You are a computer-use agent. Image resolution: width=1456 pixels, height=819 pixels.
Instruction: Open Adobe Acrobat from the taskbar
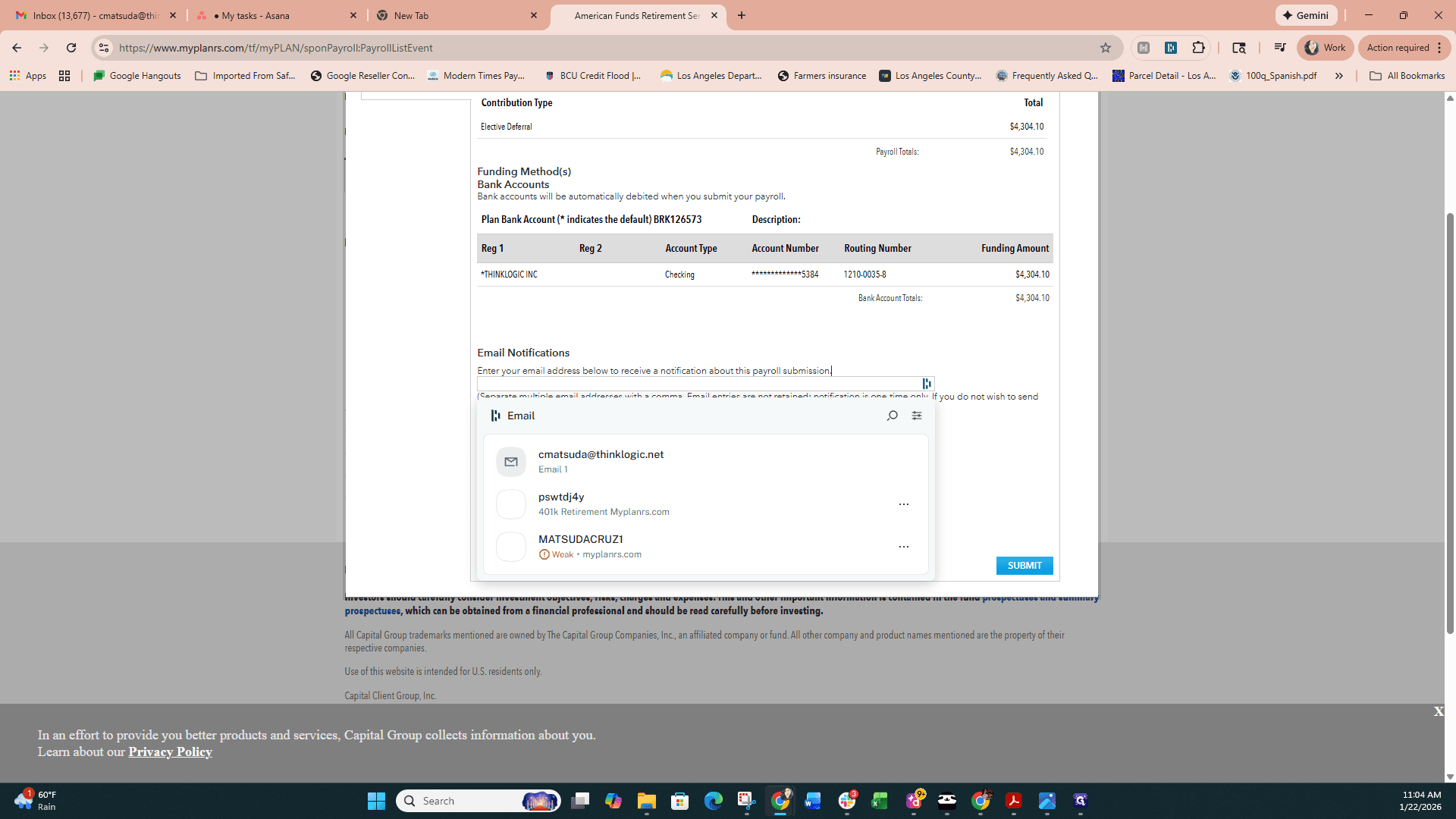point(1013,801)
